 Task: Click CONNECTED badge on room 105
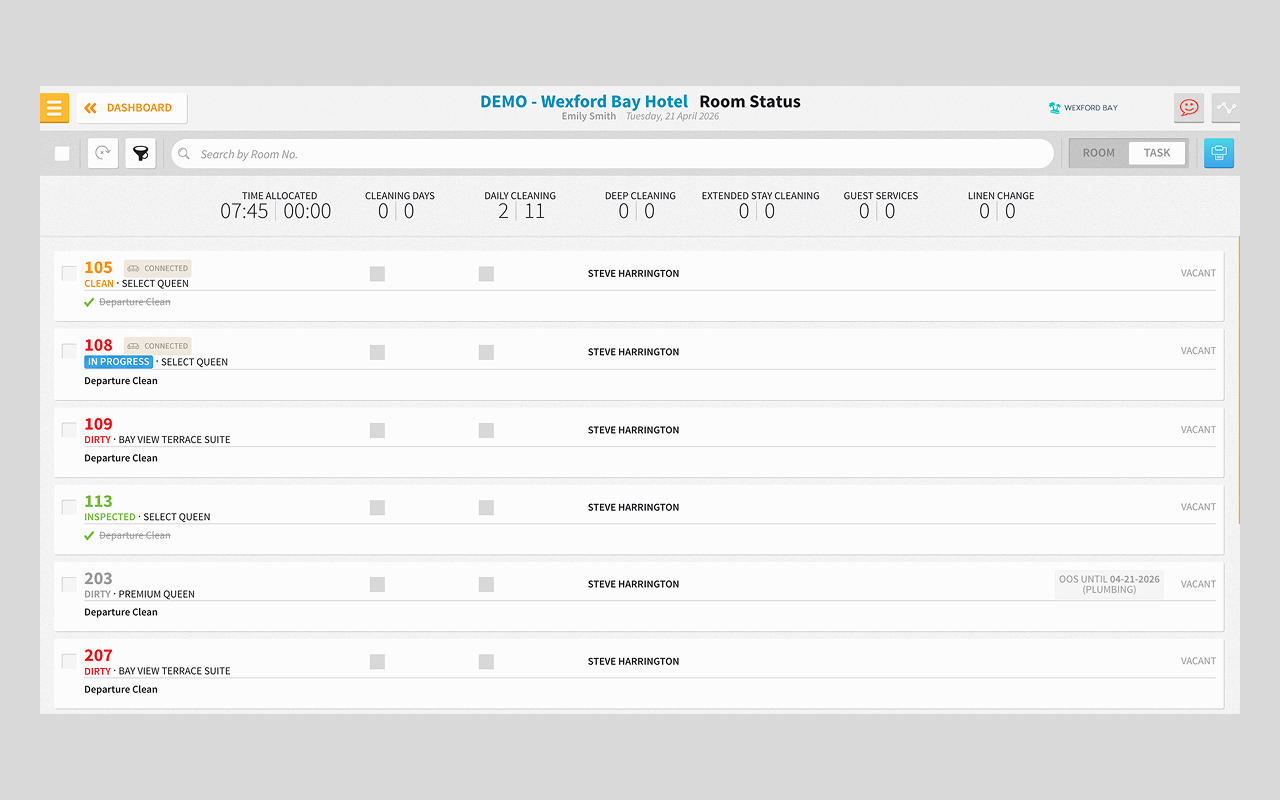pyautogui.click(x=158, y=268)
